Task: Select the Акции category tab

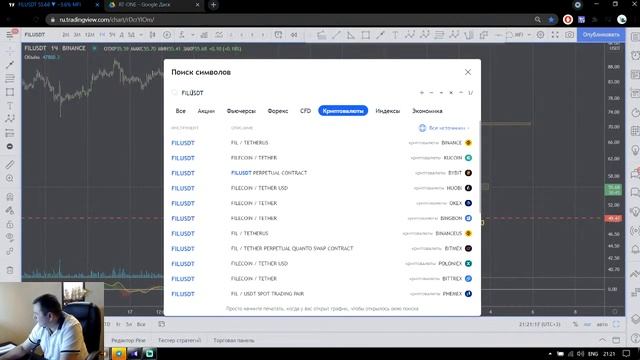Action: click(x=206, y=111)
